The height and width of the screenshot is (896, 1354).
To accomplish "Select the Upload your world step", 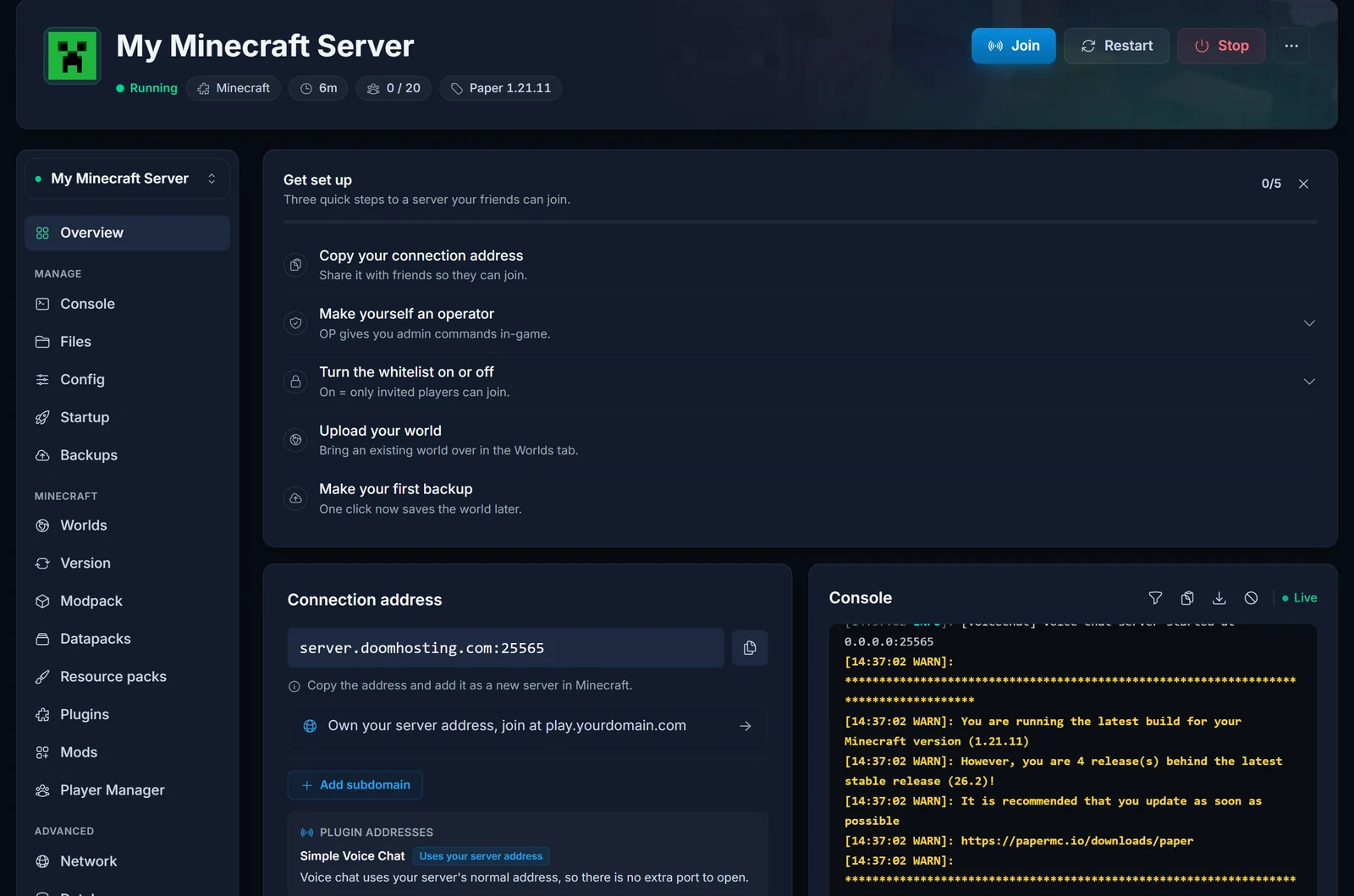I will click(800, 440).
